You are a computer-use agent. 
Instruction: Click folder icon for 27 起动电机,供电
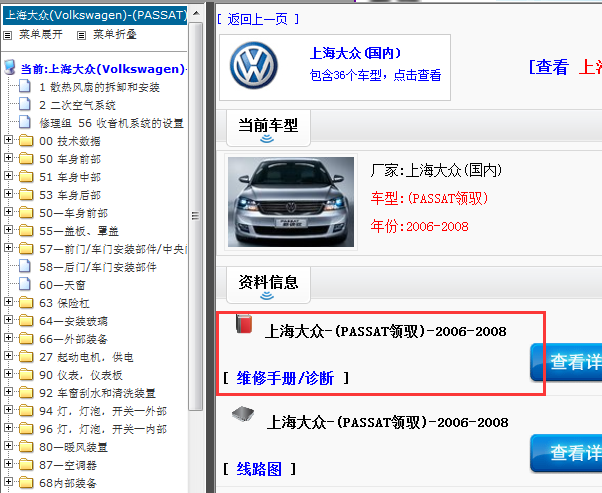[x=26, y=357]
